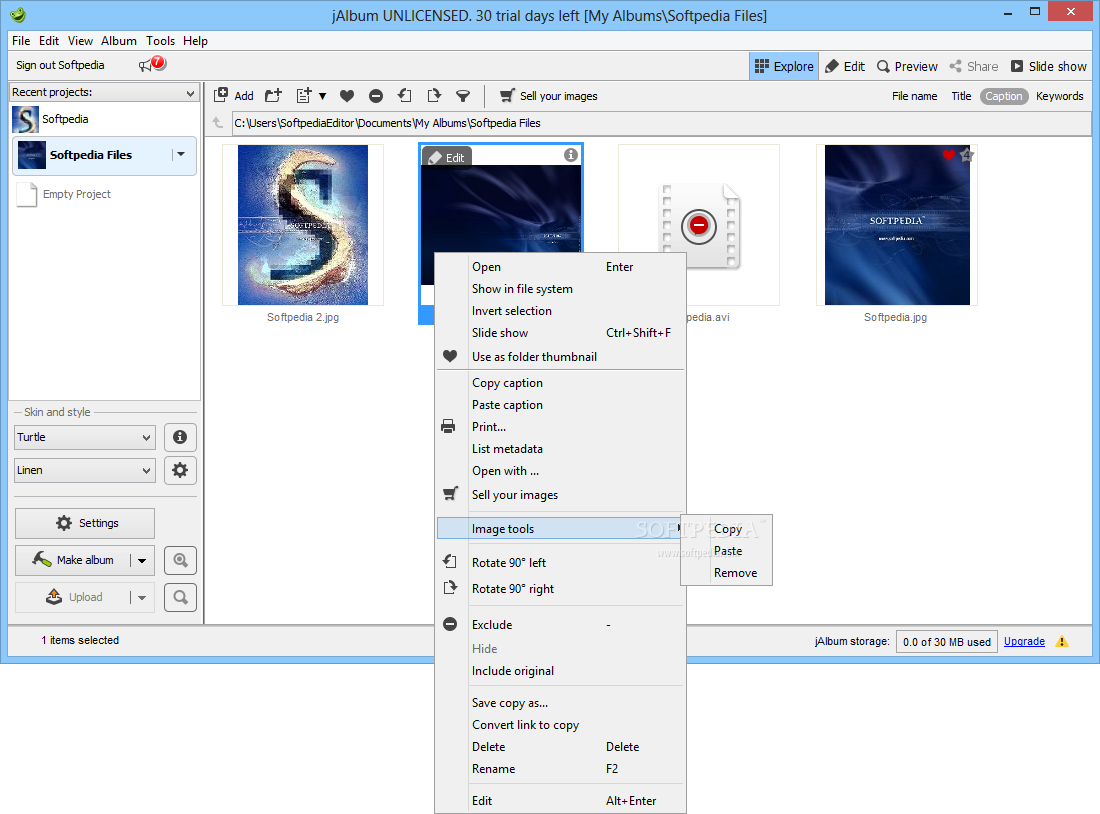Click the Make album button

[72, 560]
